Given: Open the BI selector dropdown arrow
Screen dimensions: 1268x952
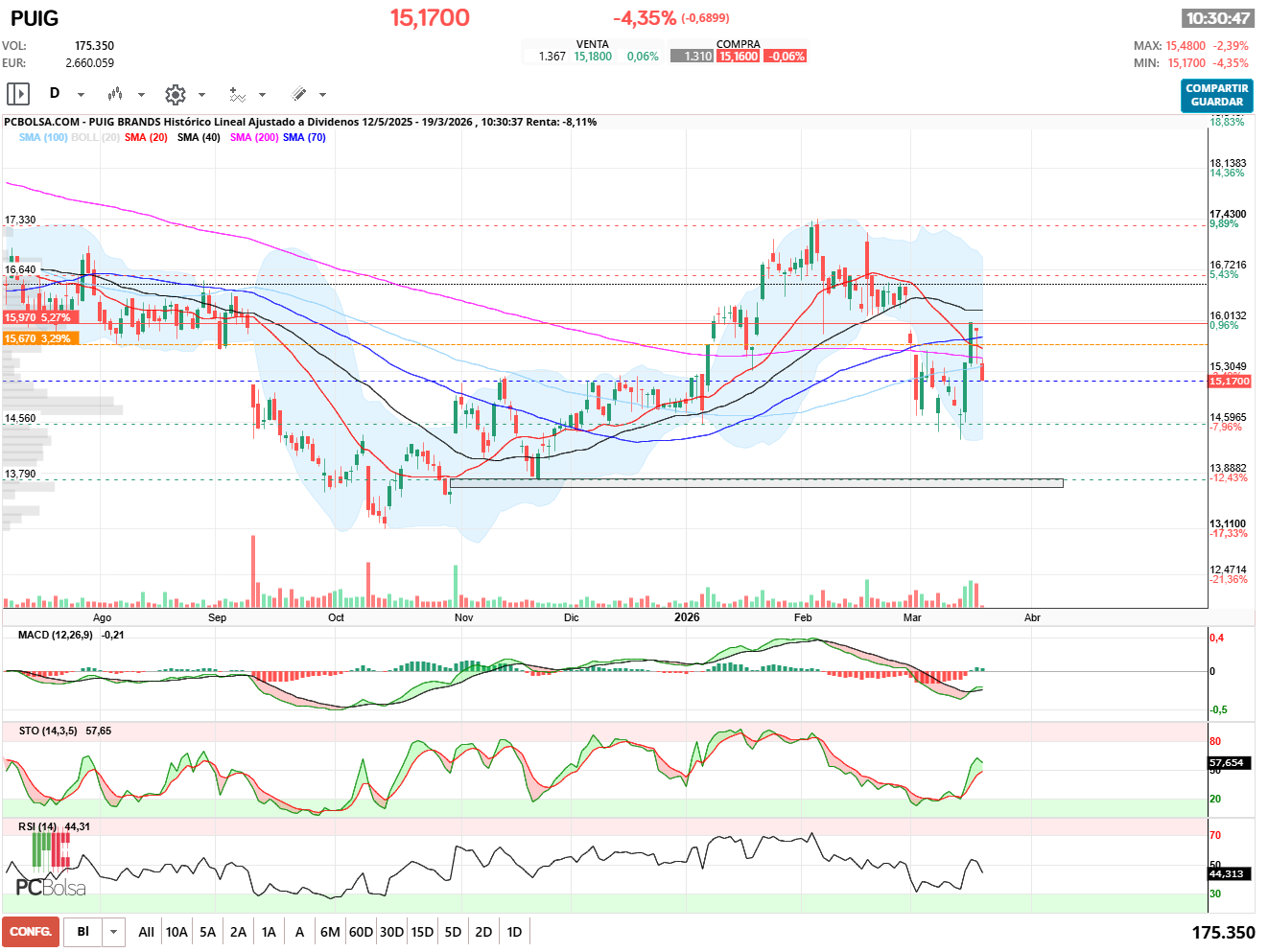Looking at the screenshot, I should [114, 932].
